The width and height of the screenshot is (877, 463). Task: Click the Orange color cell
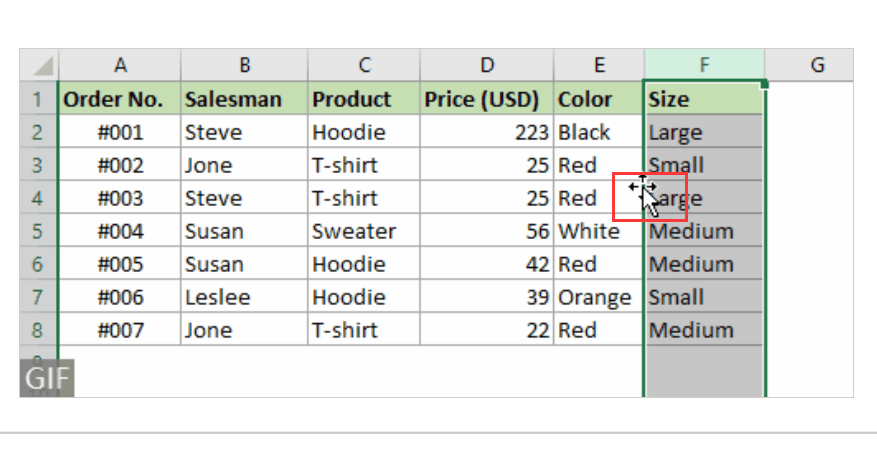point(598,297)
